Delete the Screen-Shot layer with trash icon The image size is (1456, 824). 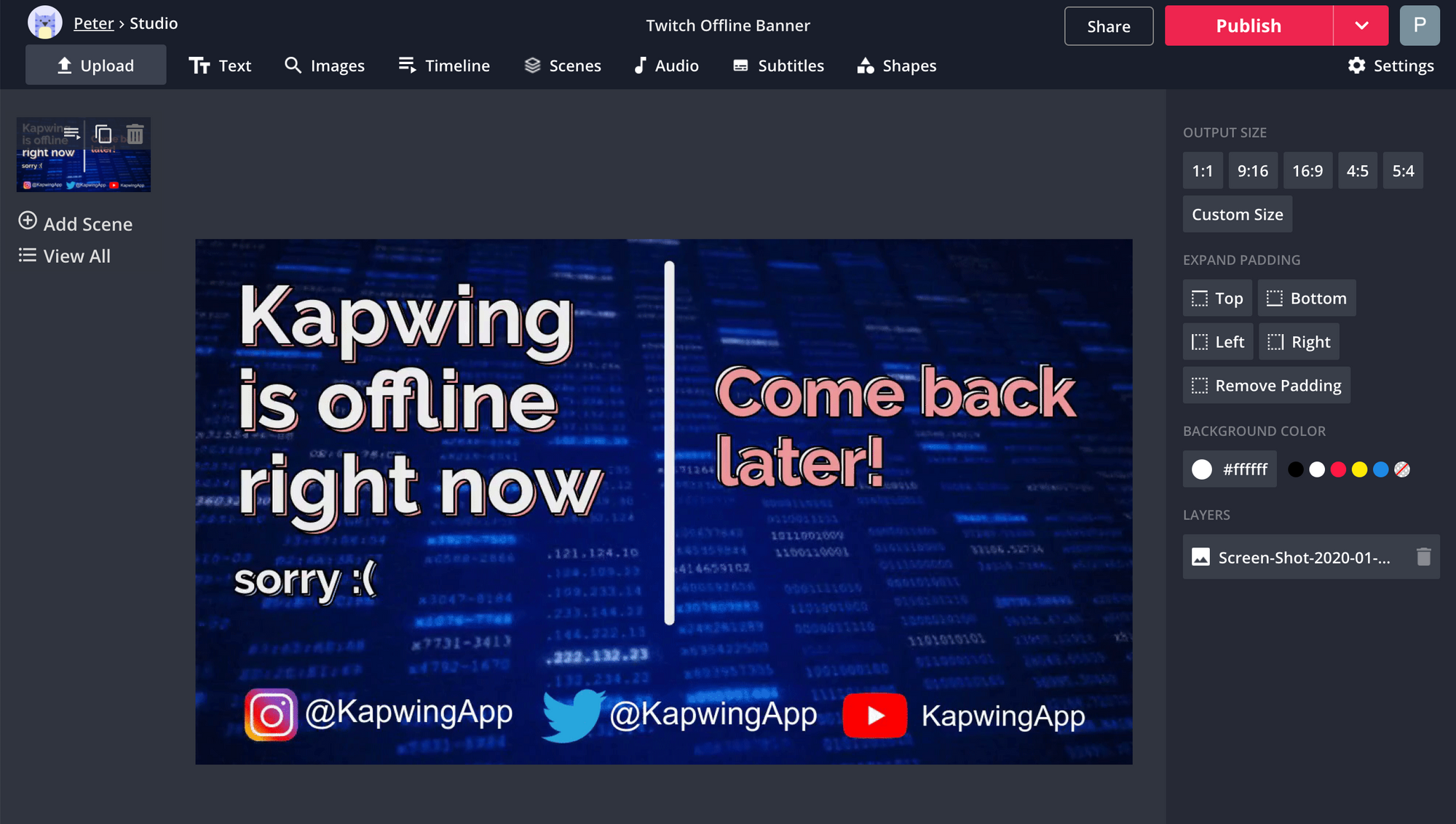coord(1423,557)
